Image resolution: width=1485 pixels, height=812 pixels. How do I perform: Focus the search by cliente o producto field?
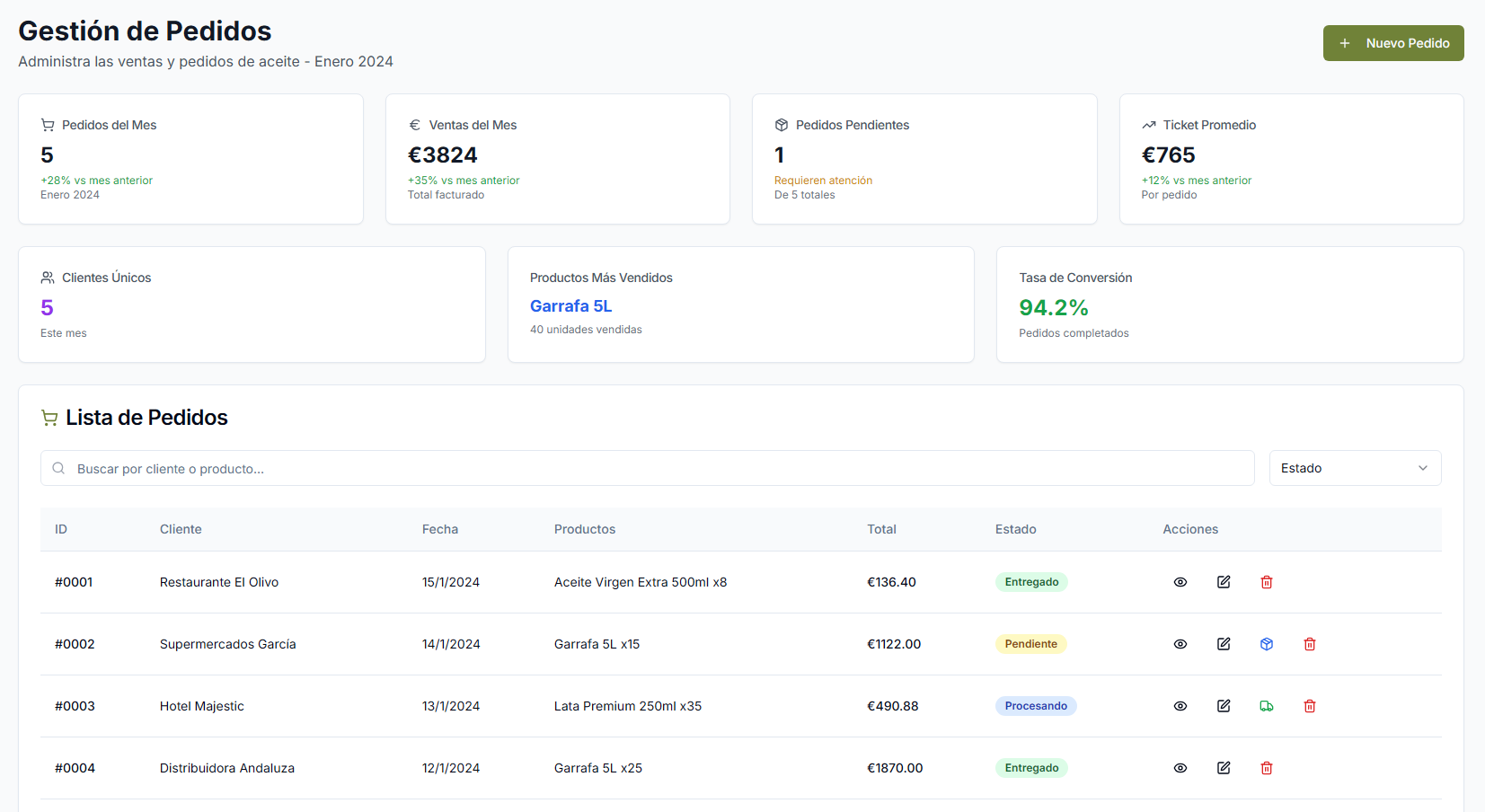647,468
